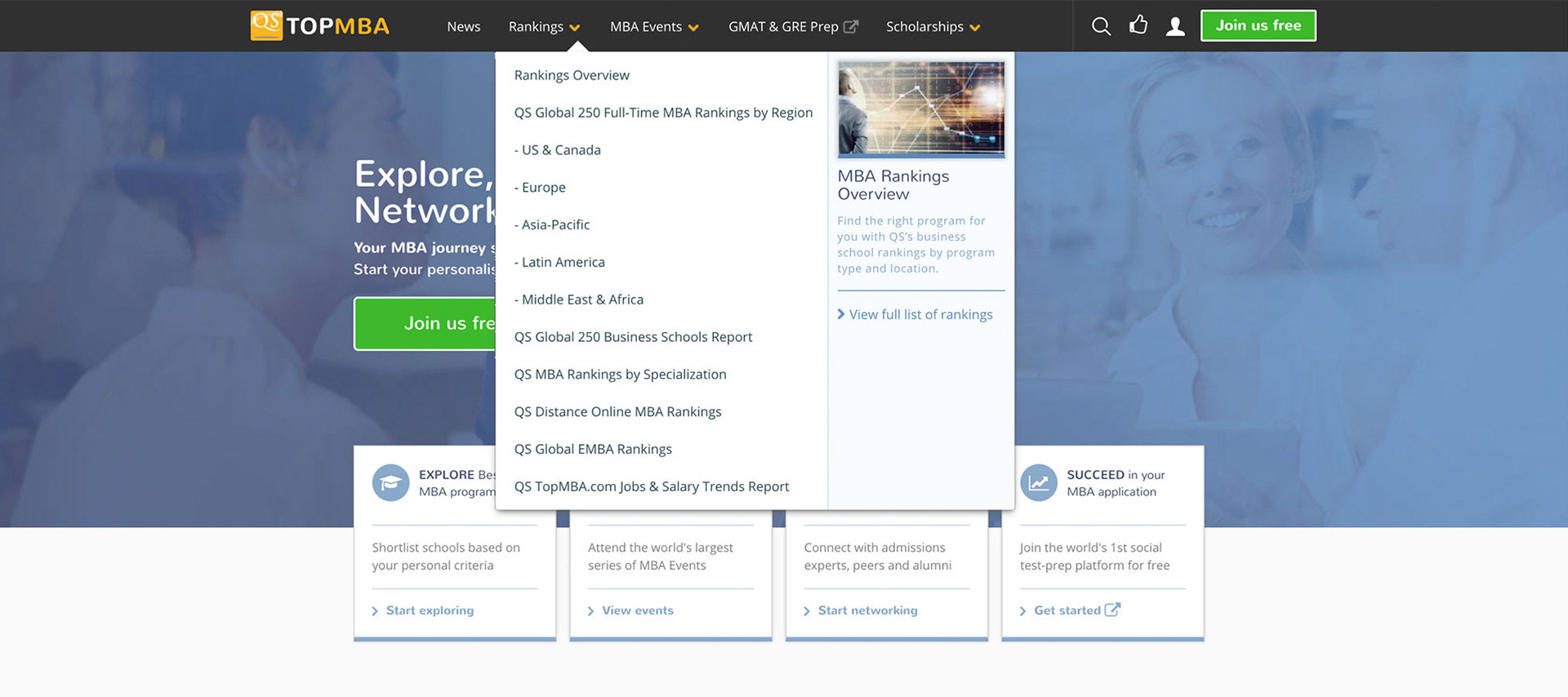
Task: Expand the Scholarships dropdown arrow
Action: click(974, 28)
